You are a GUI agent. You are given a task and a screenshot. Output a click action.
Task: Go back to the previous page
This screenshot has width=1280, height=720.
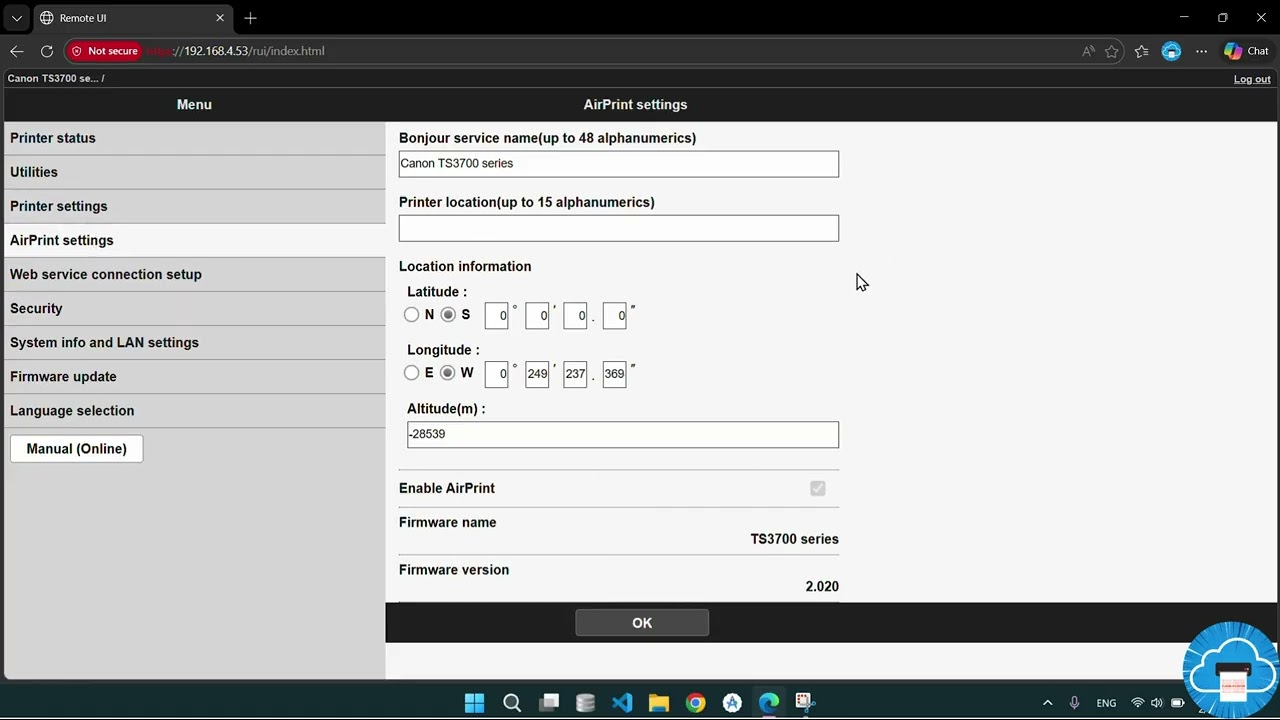(x=17, y=51)
